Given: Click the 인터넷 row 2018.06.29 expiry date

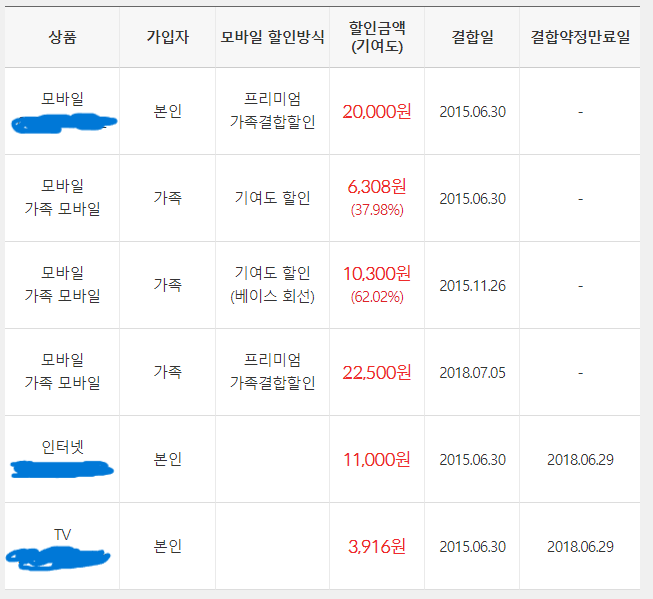Looking at the screenshot, I should pyautogui.click(x=580, y=460).
